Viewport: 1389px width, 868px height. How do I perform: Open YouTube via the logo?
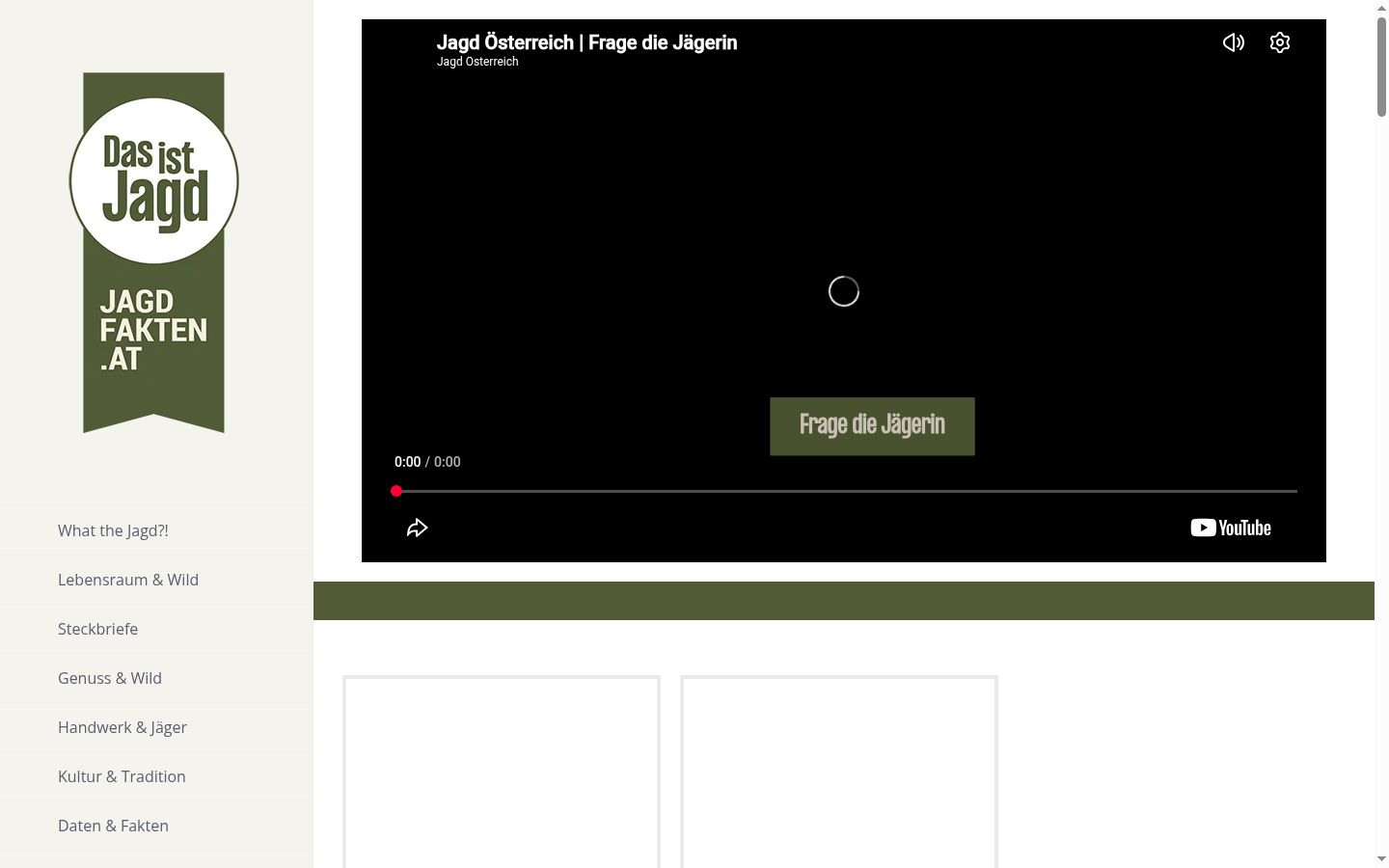1231,528
